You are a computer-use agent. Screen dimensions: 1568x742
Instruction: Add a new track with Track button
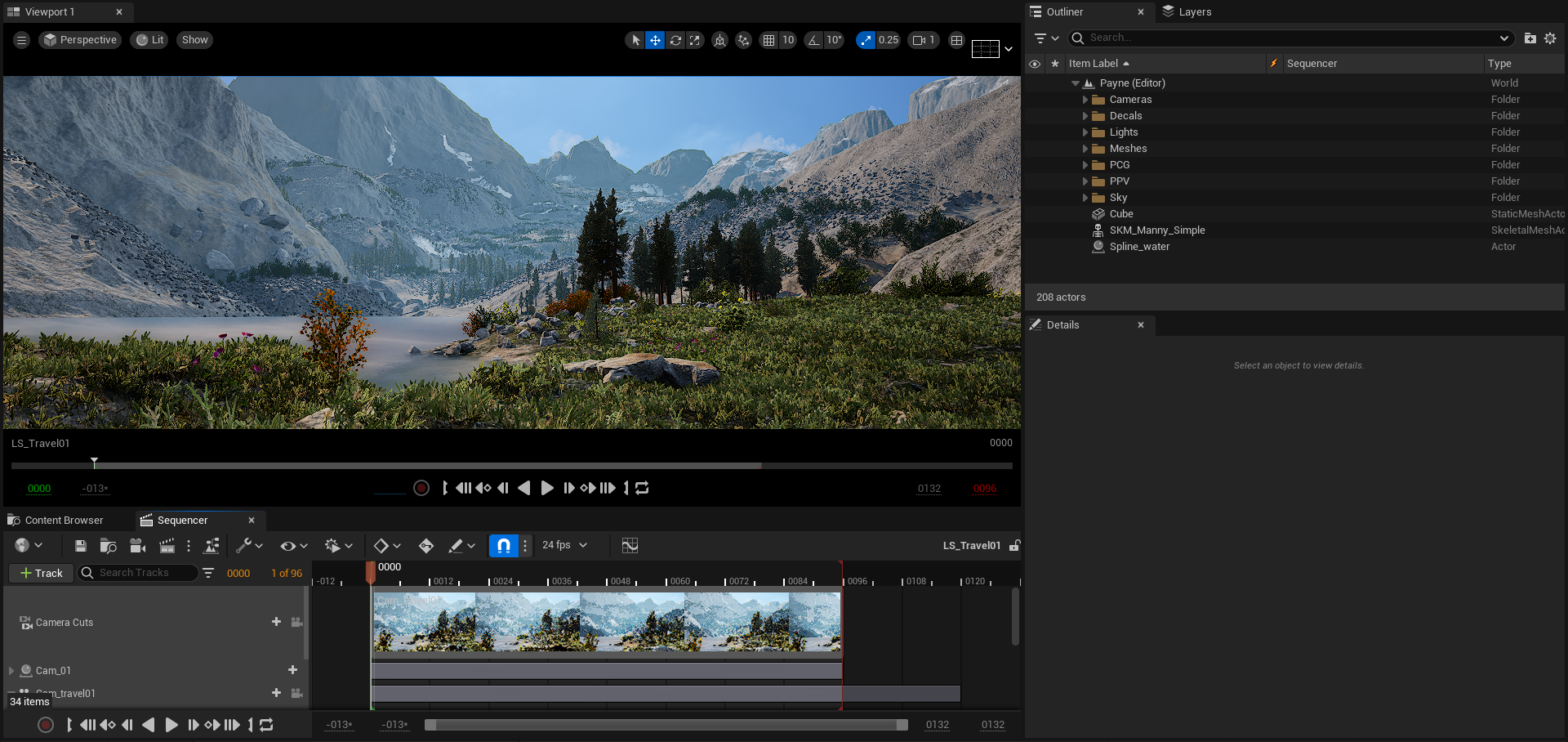42,574
